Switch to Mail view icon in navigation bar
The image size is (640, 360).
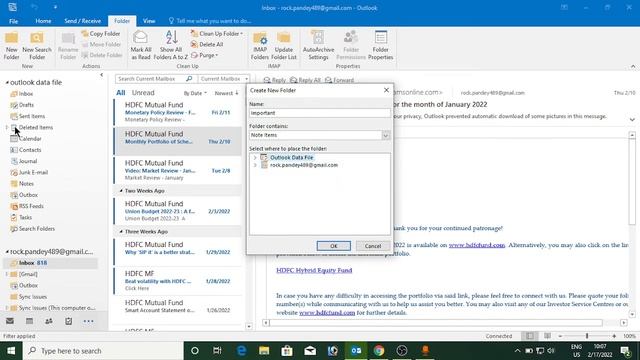click(x=10, y=321)
